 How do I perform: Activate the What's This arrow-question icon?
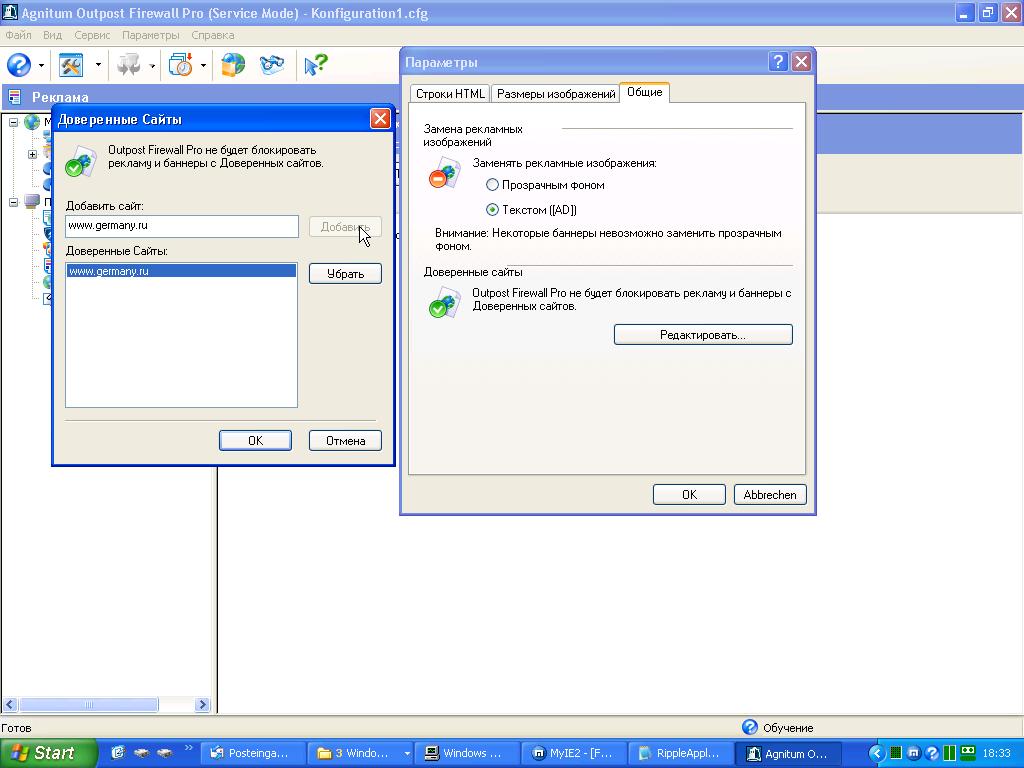(x=316, y=65)
